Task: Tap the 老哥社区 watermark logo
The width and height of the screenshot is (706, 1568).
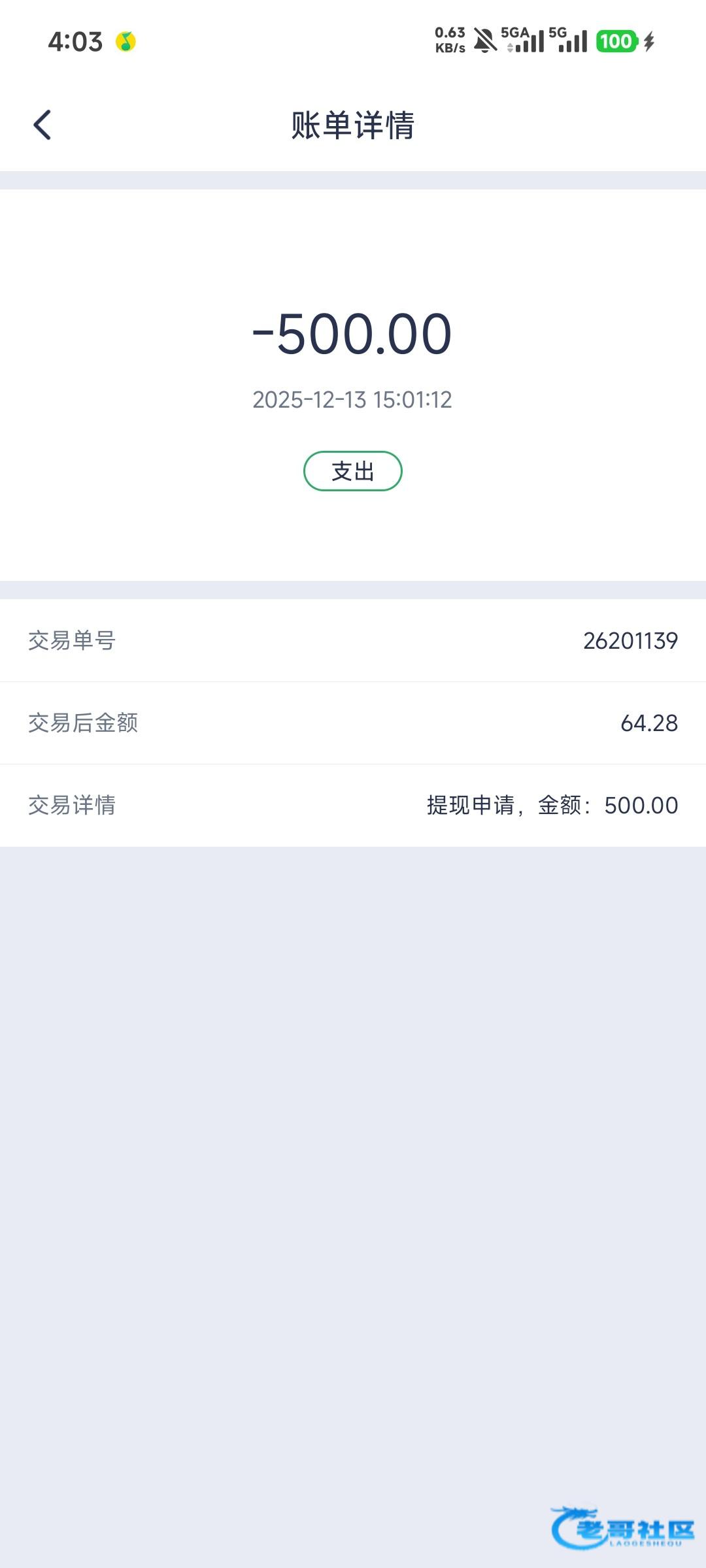Action: tap(622, 1527)
